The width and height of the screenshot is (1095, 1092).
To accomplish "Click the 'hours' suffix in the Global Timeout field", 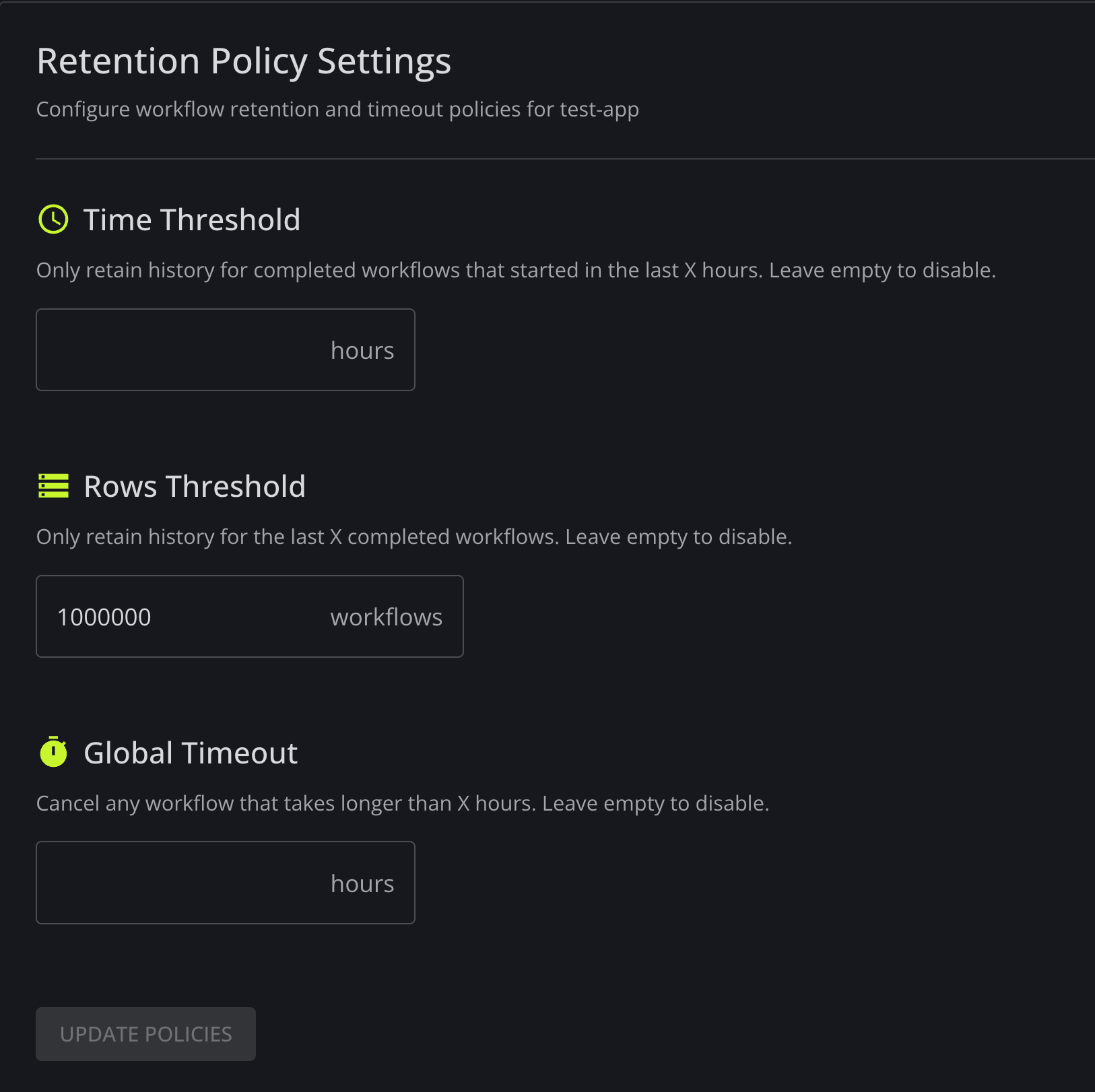I will click(x=362, y=884).
